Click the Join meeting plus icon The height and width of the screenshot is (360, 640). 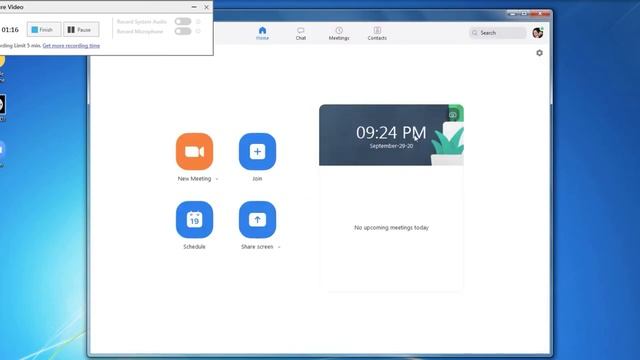(257, 151)
